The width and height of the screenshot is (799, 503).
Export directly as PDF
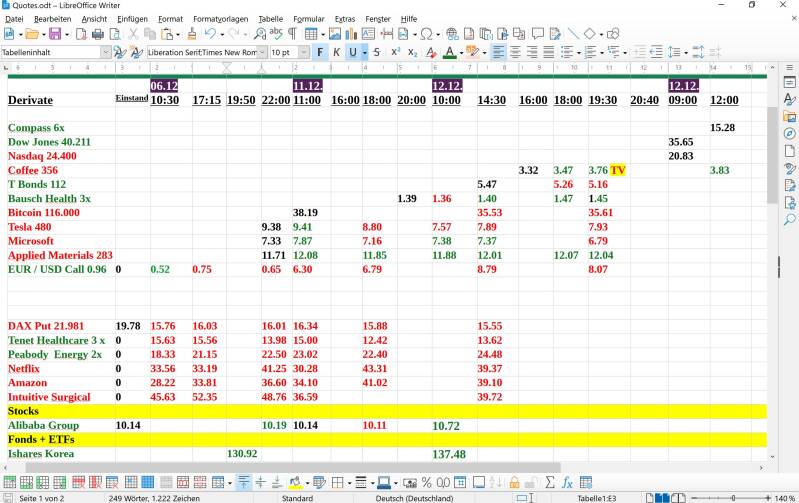click(x=81, y=34)
